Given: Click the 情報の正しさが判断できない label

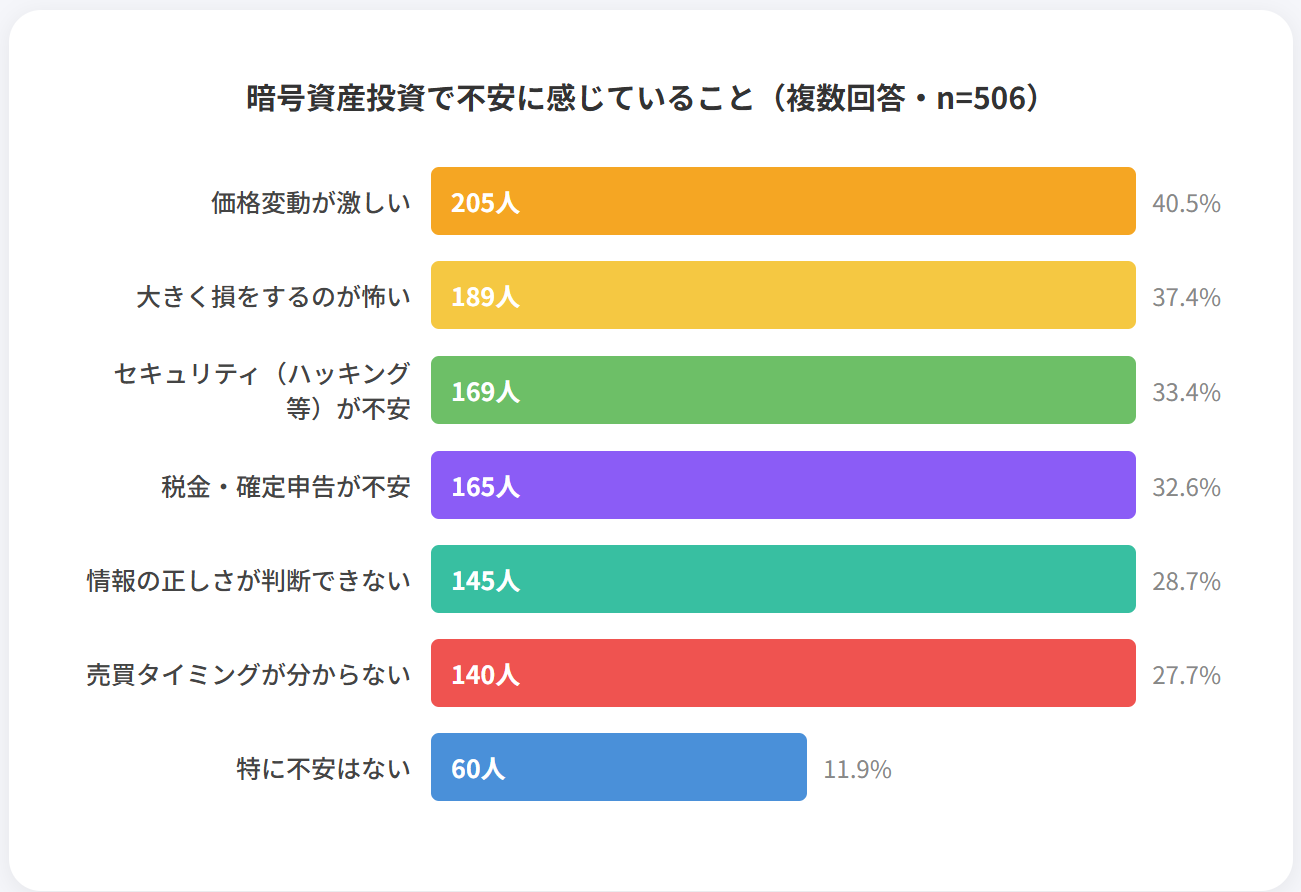Looking at the screenshot, I should coord(249,581).
